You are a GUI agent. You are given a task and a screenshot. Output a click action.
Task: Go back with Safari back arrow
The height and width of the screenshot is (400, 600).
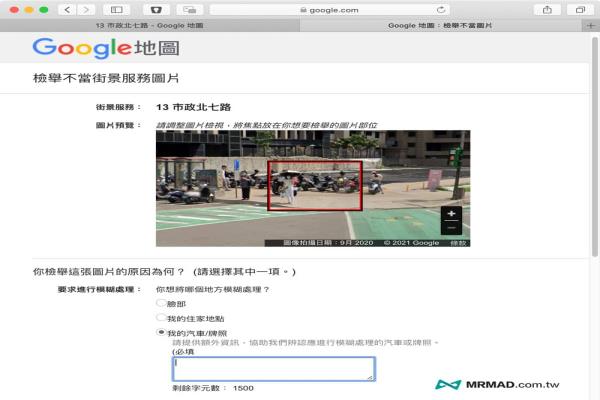point(67,10)
